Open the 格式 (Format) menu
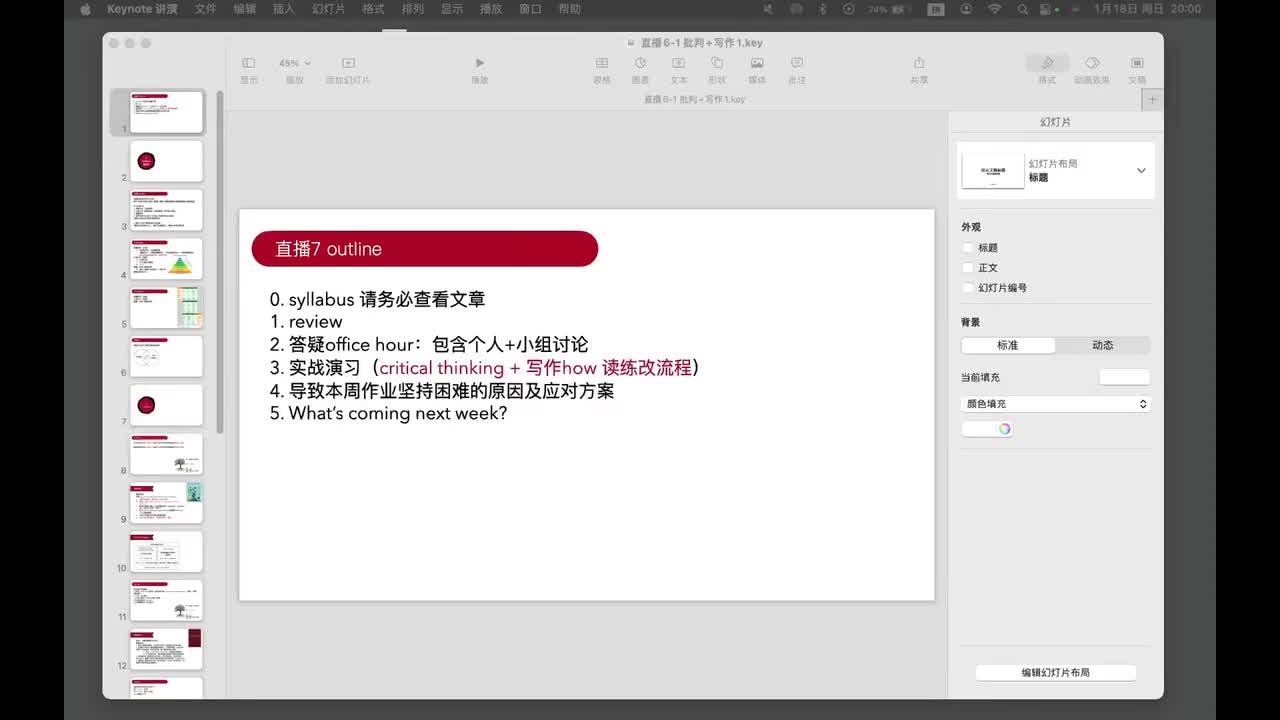This screenshot has height=720, width=1280. [x=373, y=9]
